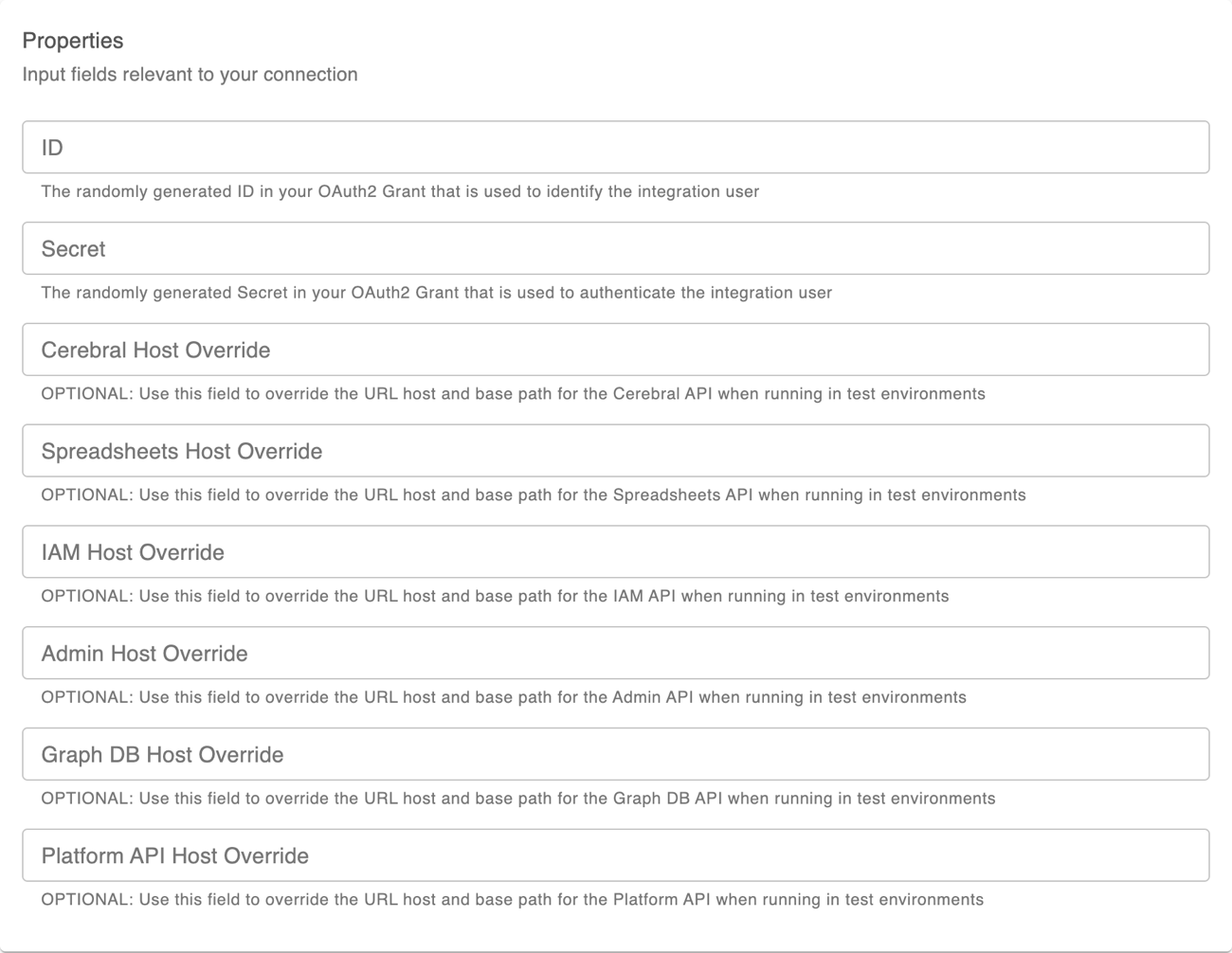The height and width of the screenshot is (953, 1232).
Task: Select the Admin Host Override input
Action: [616, 654]
